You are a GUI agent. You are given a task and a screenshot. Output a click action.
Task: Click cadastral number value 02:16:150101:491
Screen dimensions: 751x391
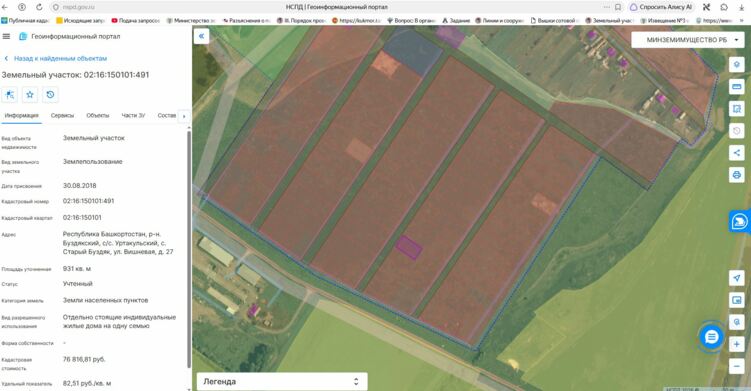tap(89, 201)
